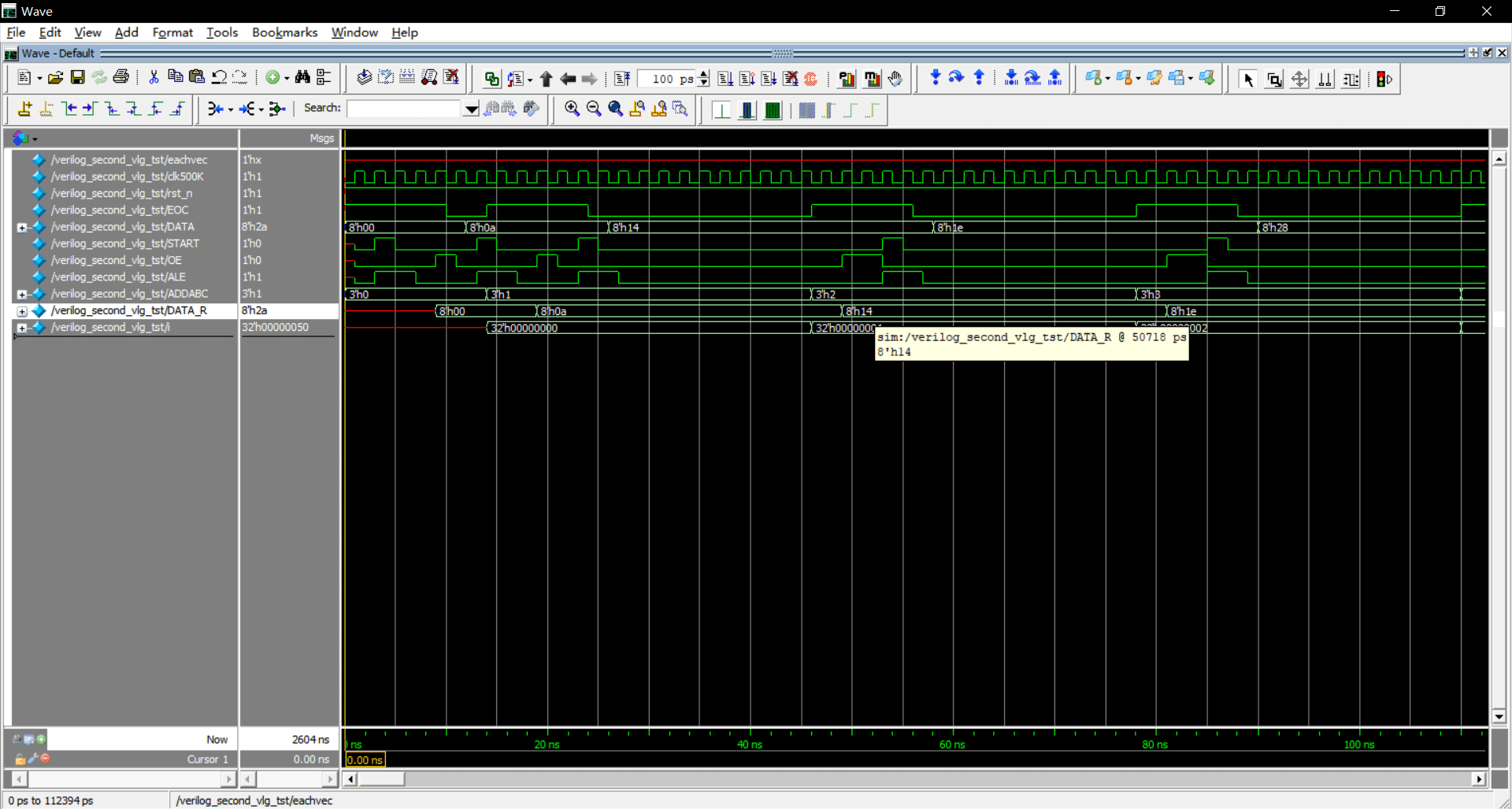Open the add bookmark flag dropdown arrow
This screenshot has width=1512, height=809.
point(1108,78)
